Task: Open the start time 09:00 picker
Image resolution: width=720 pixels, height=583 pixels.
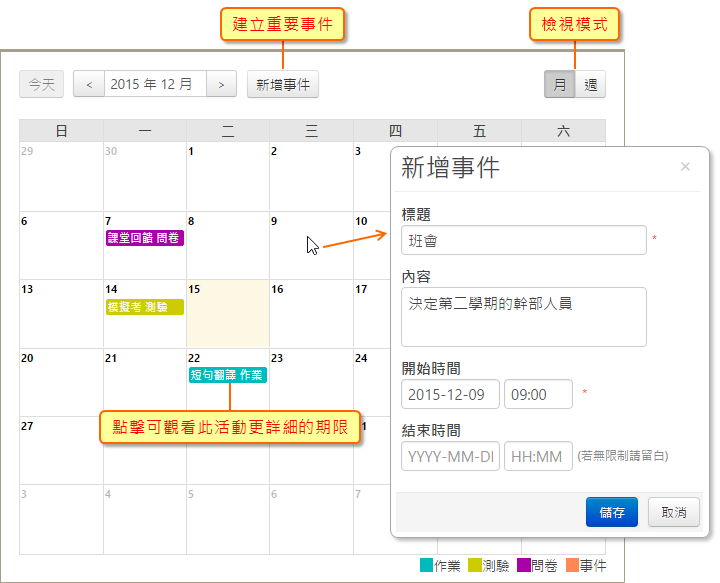Action: (x=538, y=394)
